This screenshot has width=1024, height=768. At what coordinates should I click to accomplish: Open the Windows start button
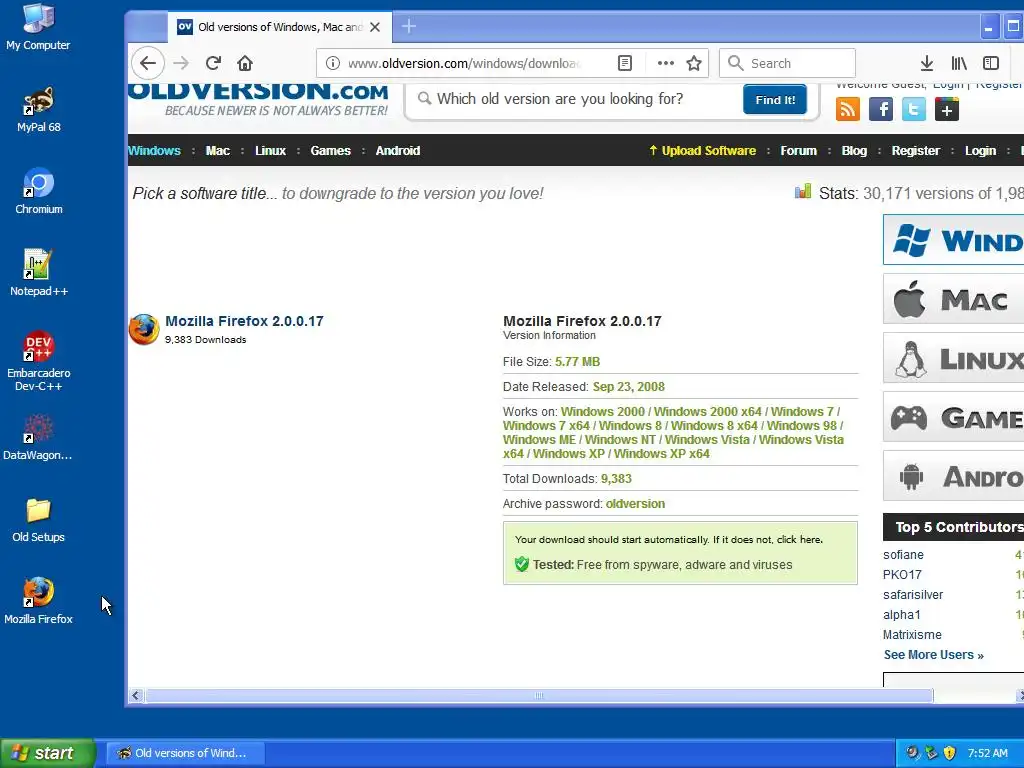(48, 753)
